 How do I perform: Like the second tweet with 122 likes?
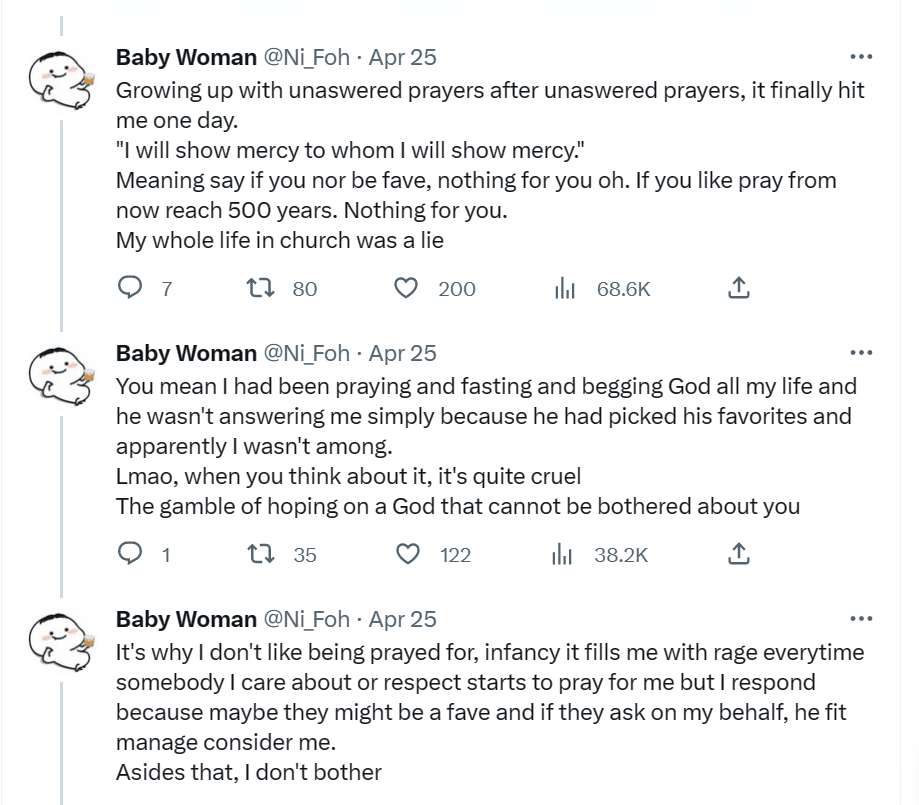click(408, 554)
